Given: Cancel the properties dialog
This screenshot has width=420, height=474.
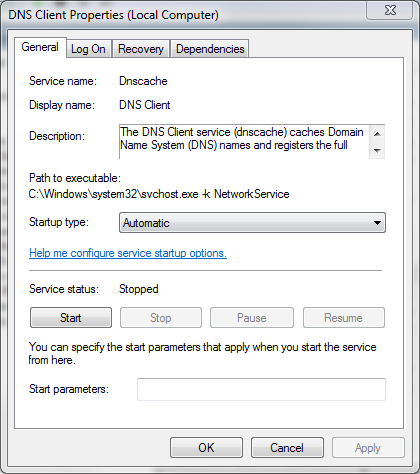Looking at the screenshot, I should [x=287, y=448].
